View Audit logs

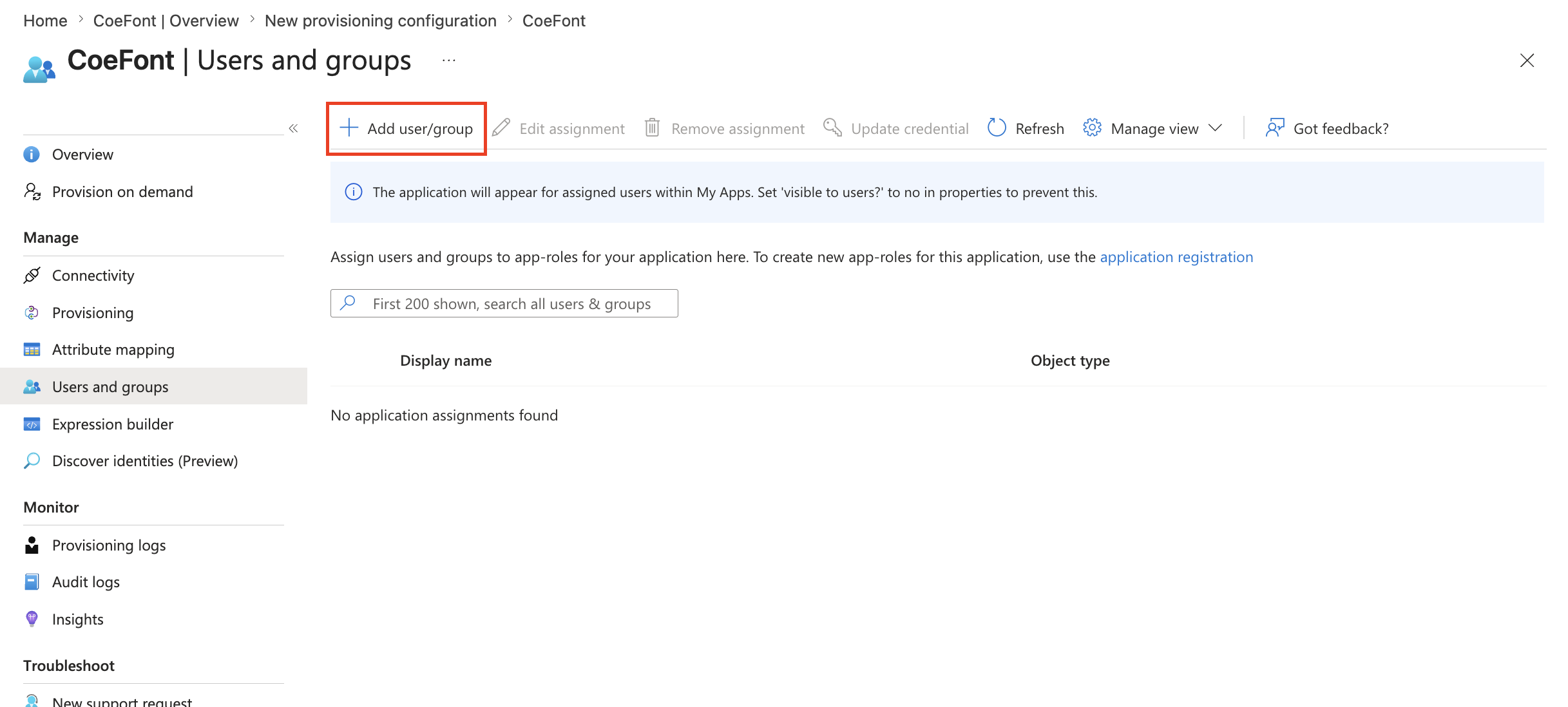tap(153, 582)
